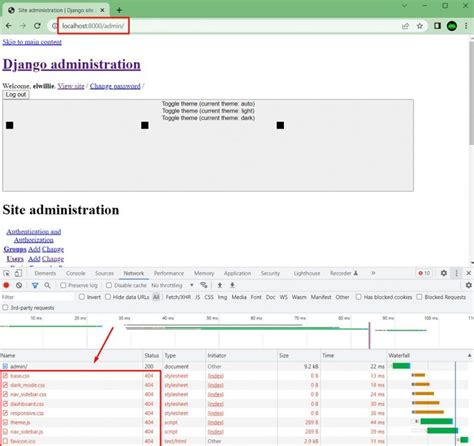The height and width of the screenshot is (446, 474).
Task: Check the Disable cache option
Action: (109, 285)
